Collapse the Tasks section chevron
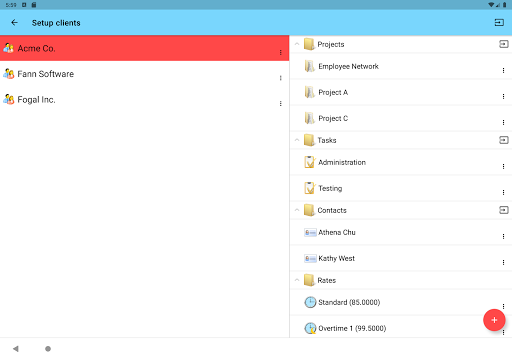The image size is (512, 360). pyautogui.click(x=297, y=140)
